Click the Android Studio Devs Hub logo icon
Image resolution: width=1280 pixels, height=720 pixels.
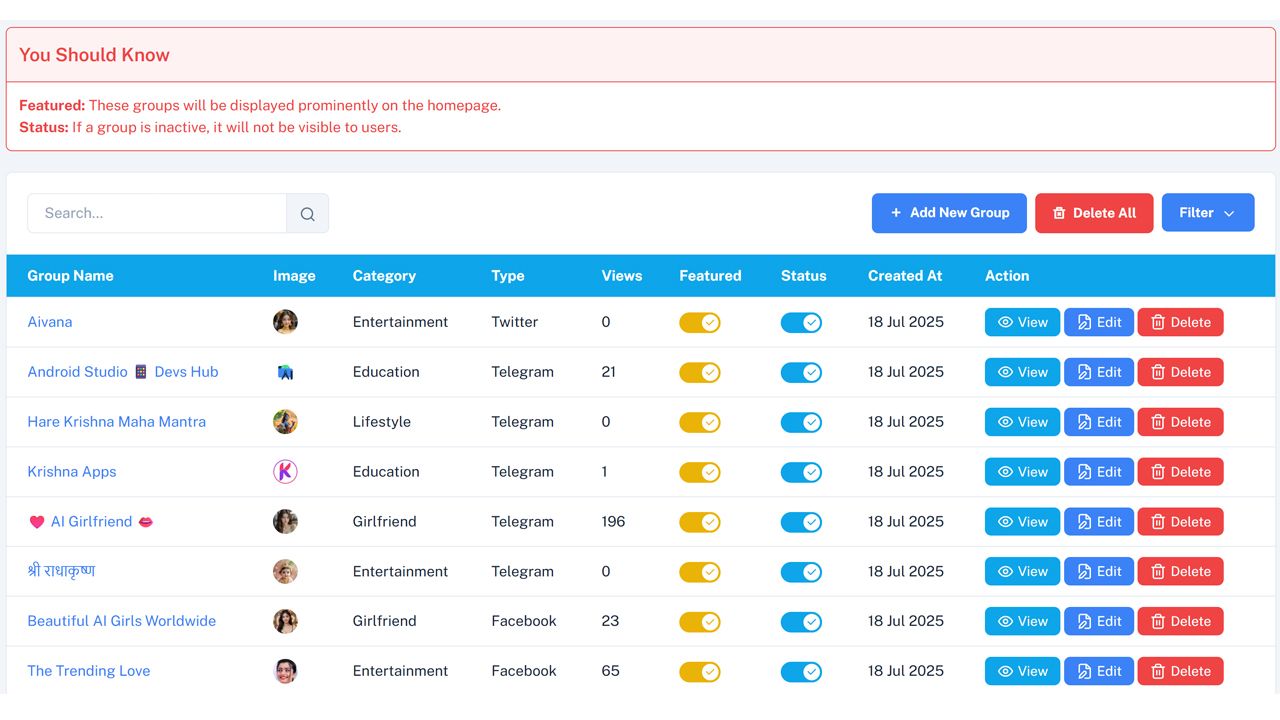pyautogui.click(x=285, y=372)
